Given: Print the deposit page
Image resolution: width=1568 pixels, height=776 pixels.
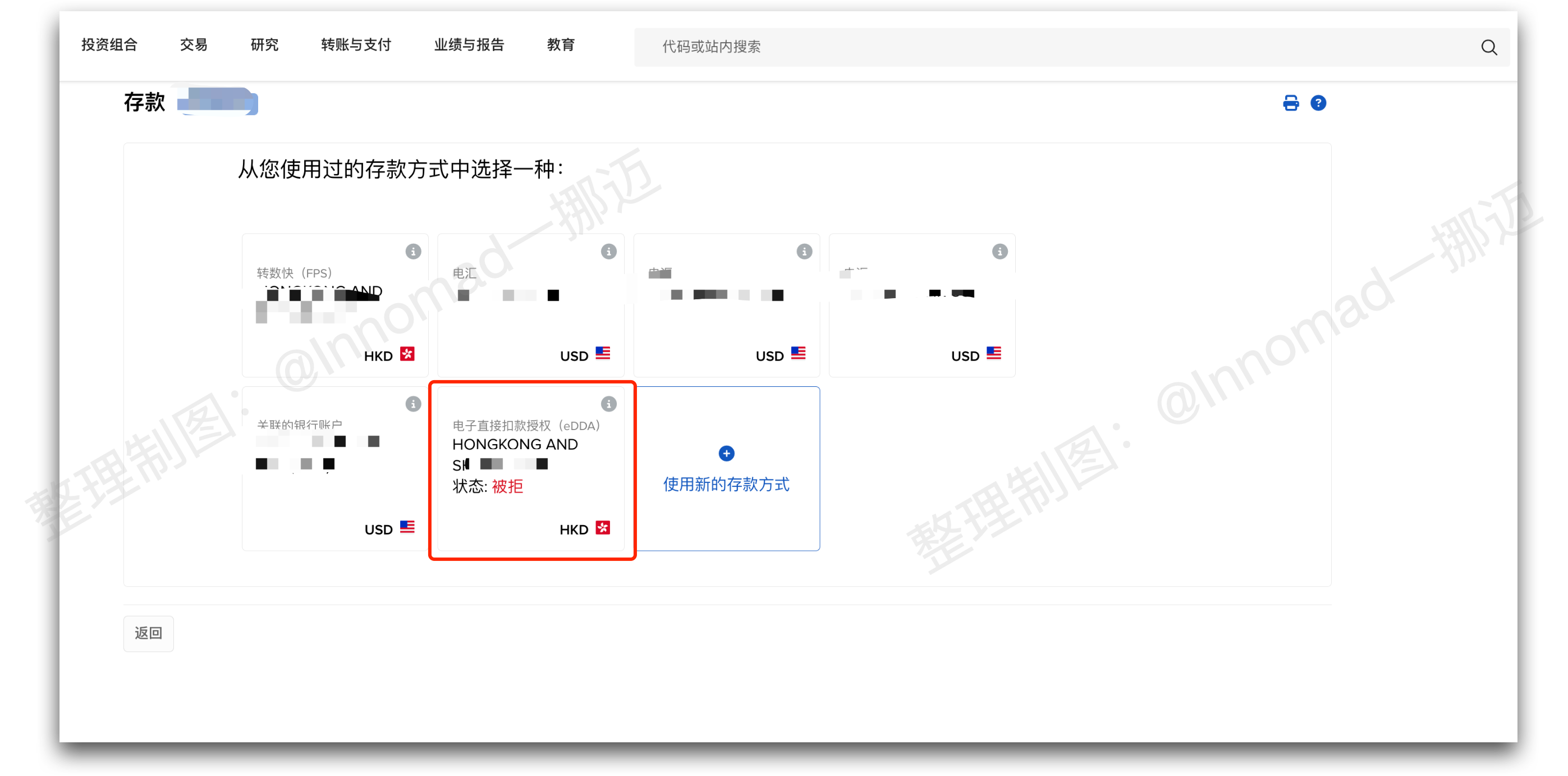Looking at the screenshot, I should (x=1290, y=103).
